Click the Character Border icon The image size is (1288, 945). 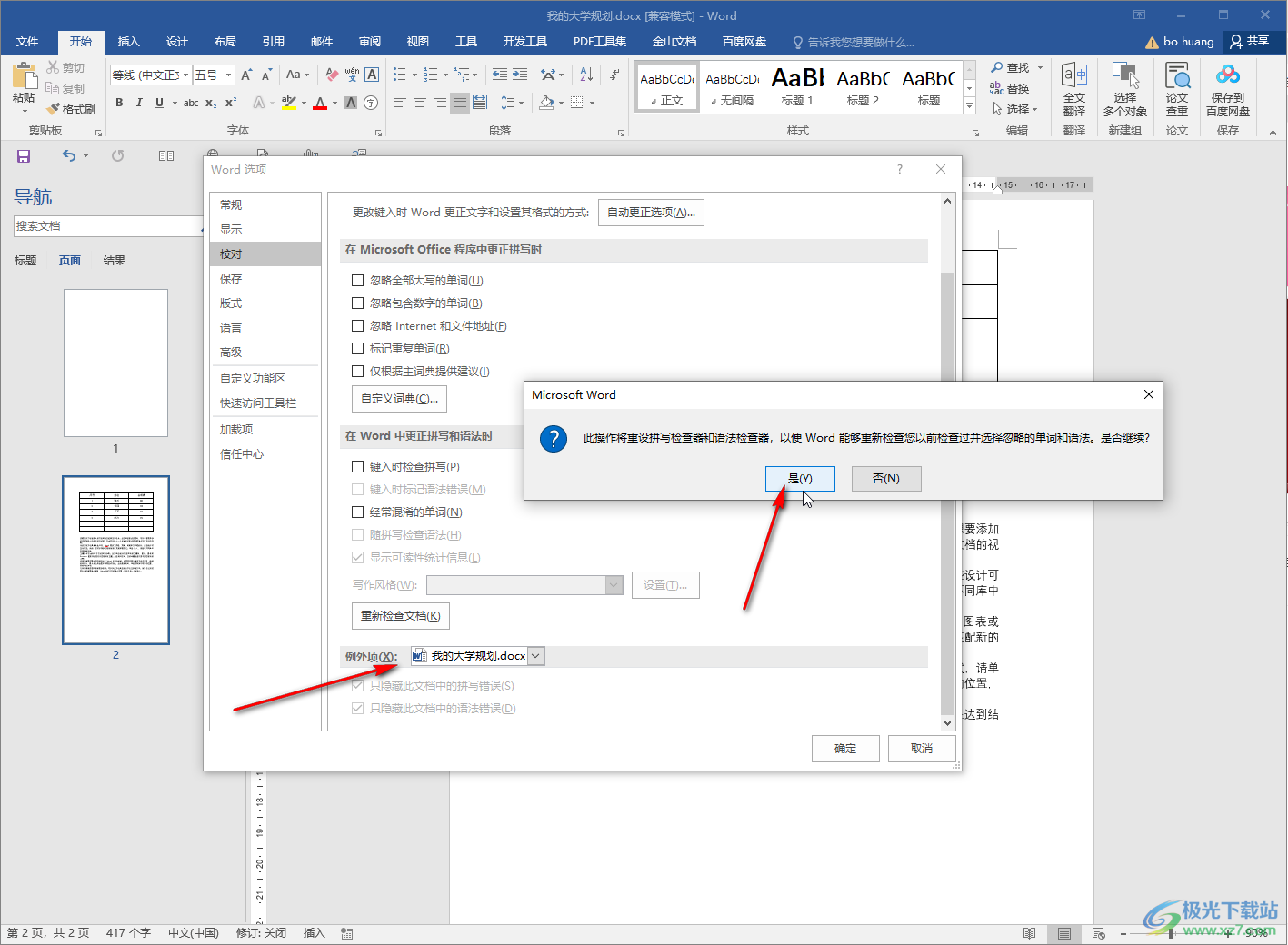(372, 75)
